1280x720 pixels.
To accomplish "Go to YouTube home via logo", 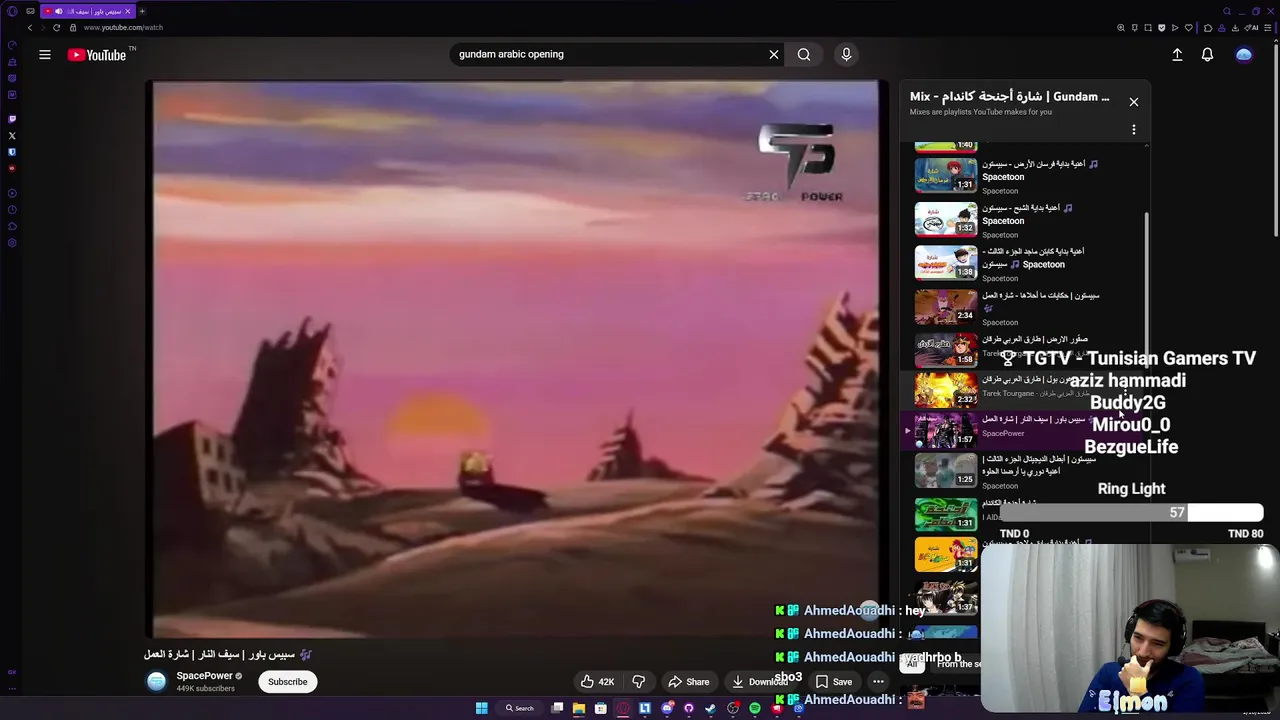I will (x=98, y=55).
